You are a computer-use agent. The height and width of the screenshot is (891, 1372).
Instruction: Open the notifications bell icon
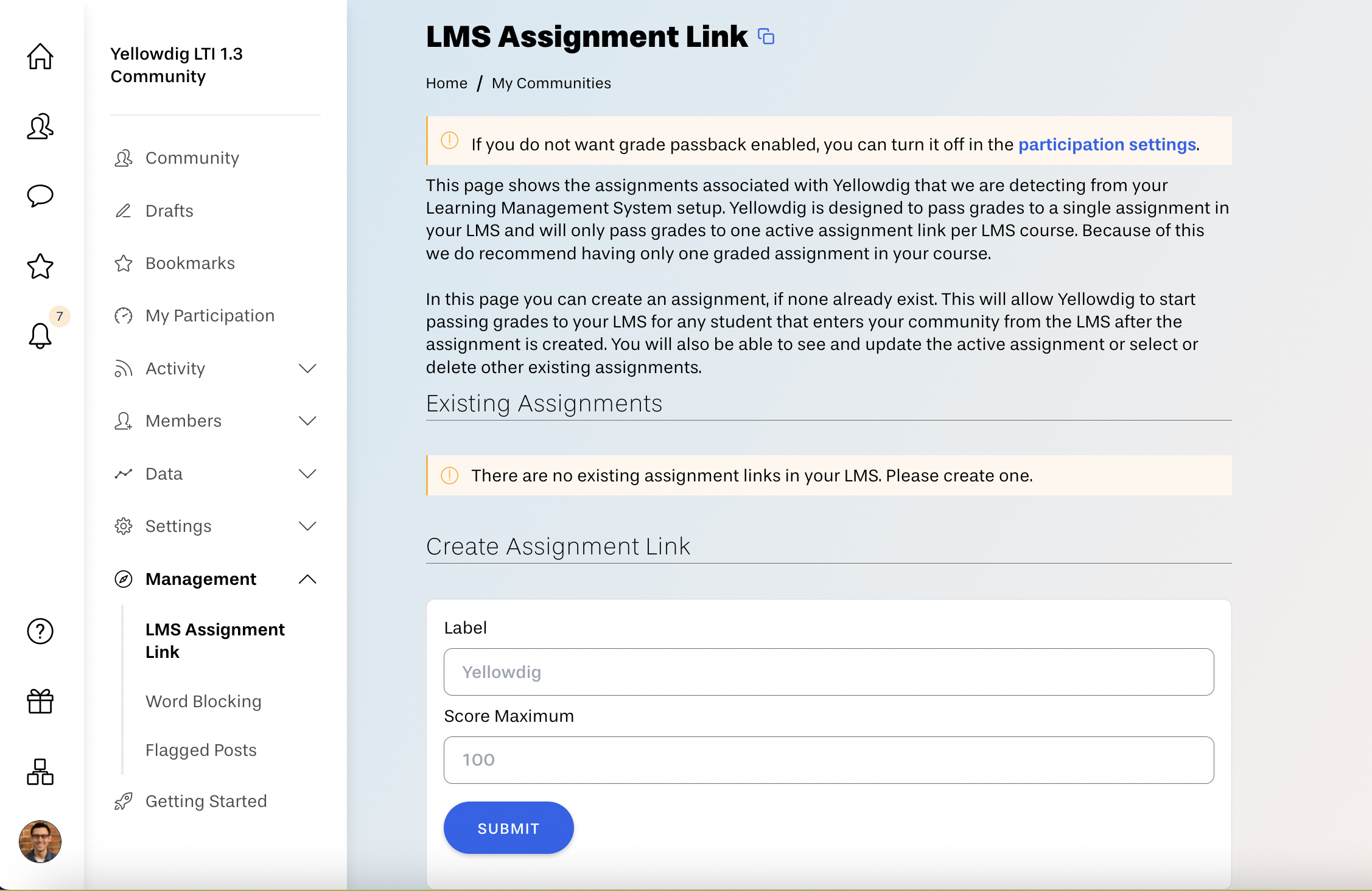[40, 335]
